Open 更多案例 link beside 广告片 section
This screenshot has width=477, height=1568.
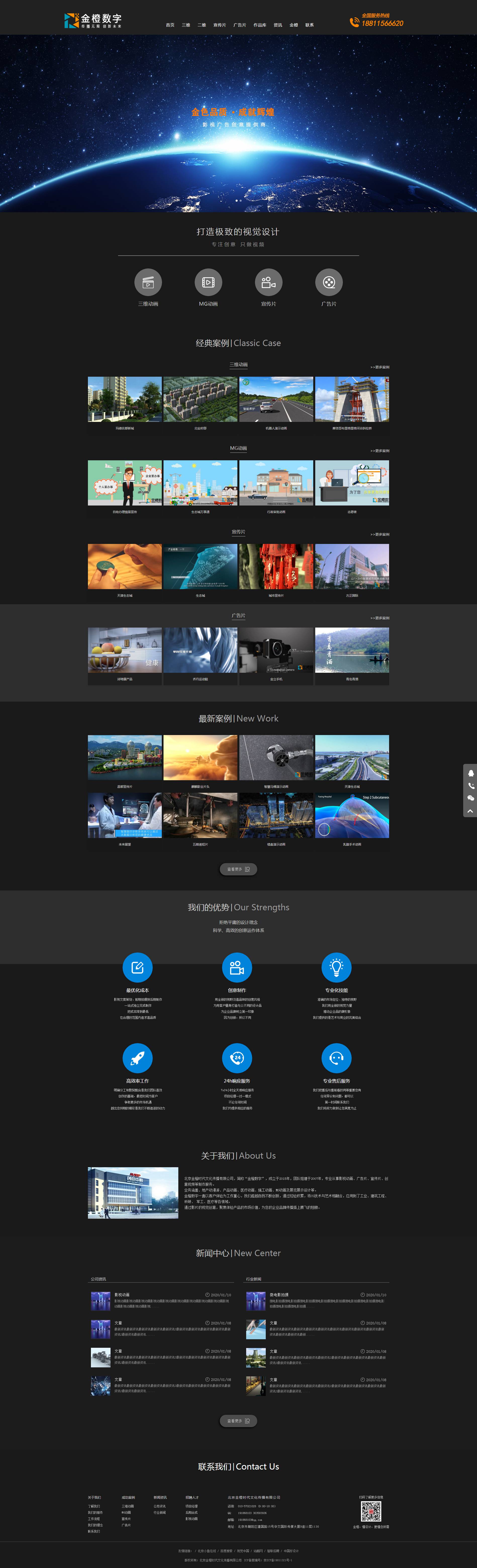380,618
